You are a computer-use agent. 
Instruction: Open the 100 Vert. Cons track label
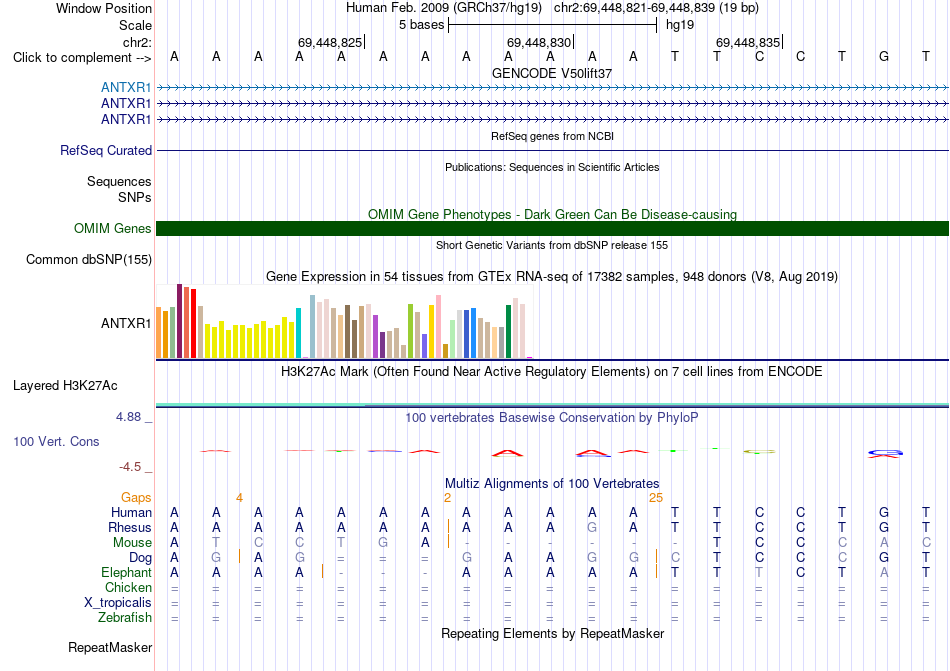pos(56,441)
